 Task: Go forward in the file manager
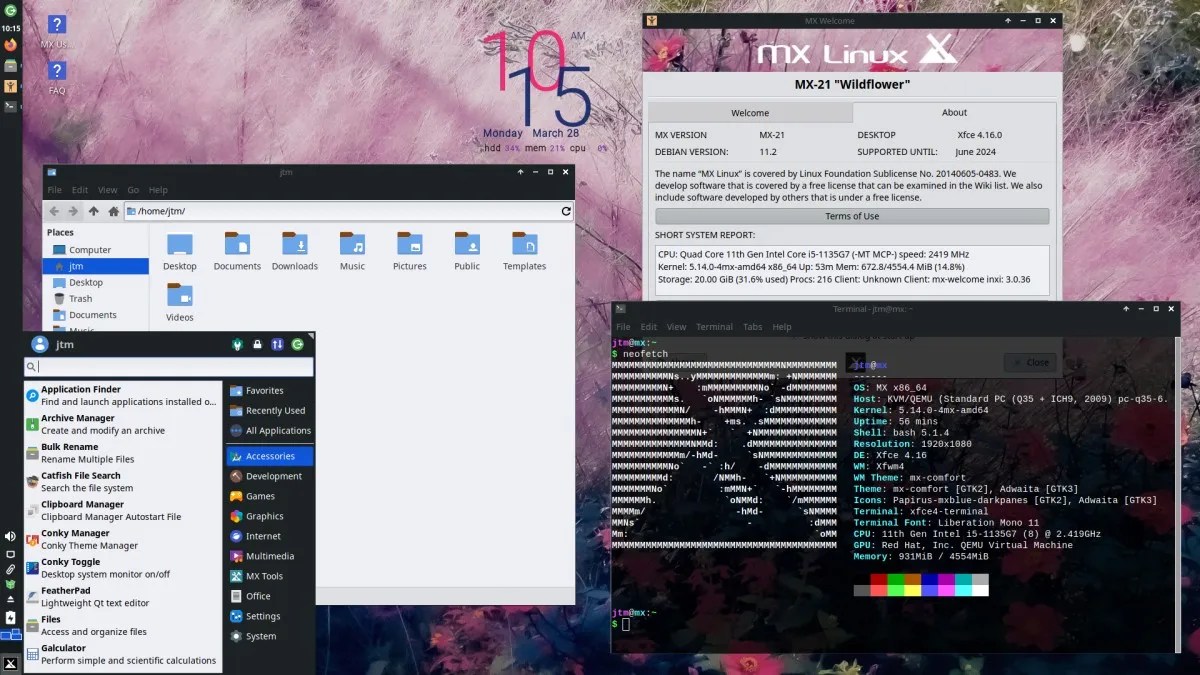tap(73, 211)
